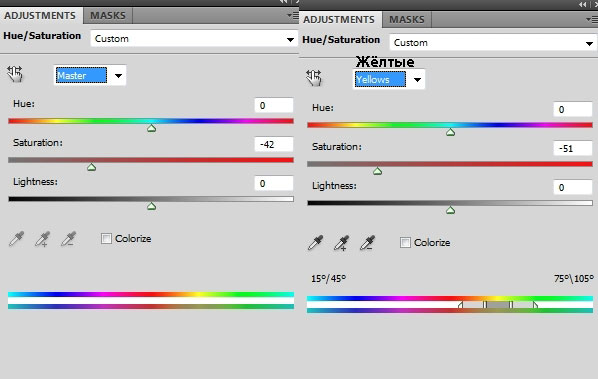Click the gray yellow-range bar between color strips

click(498, 305)
